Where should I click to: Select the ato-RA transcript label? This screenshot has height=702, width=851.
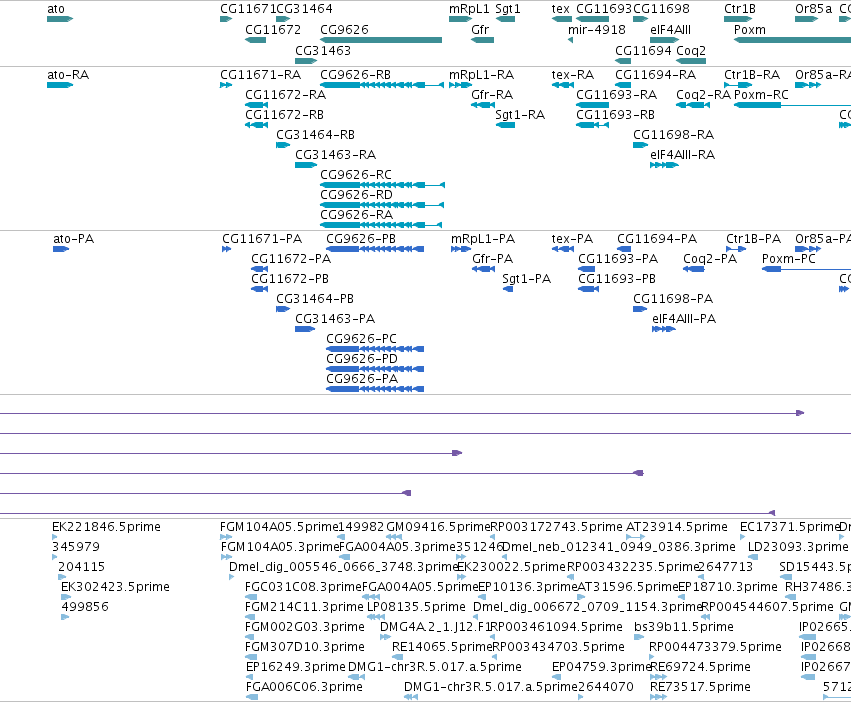(x=68, y=74)
